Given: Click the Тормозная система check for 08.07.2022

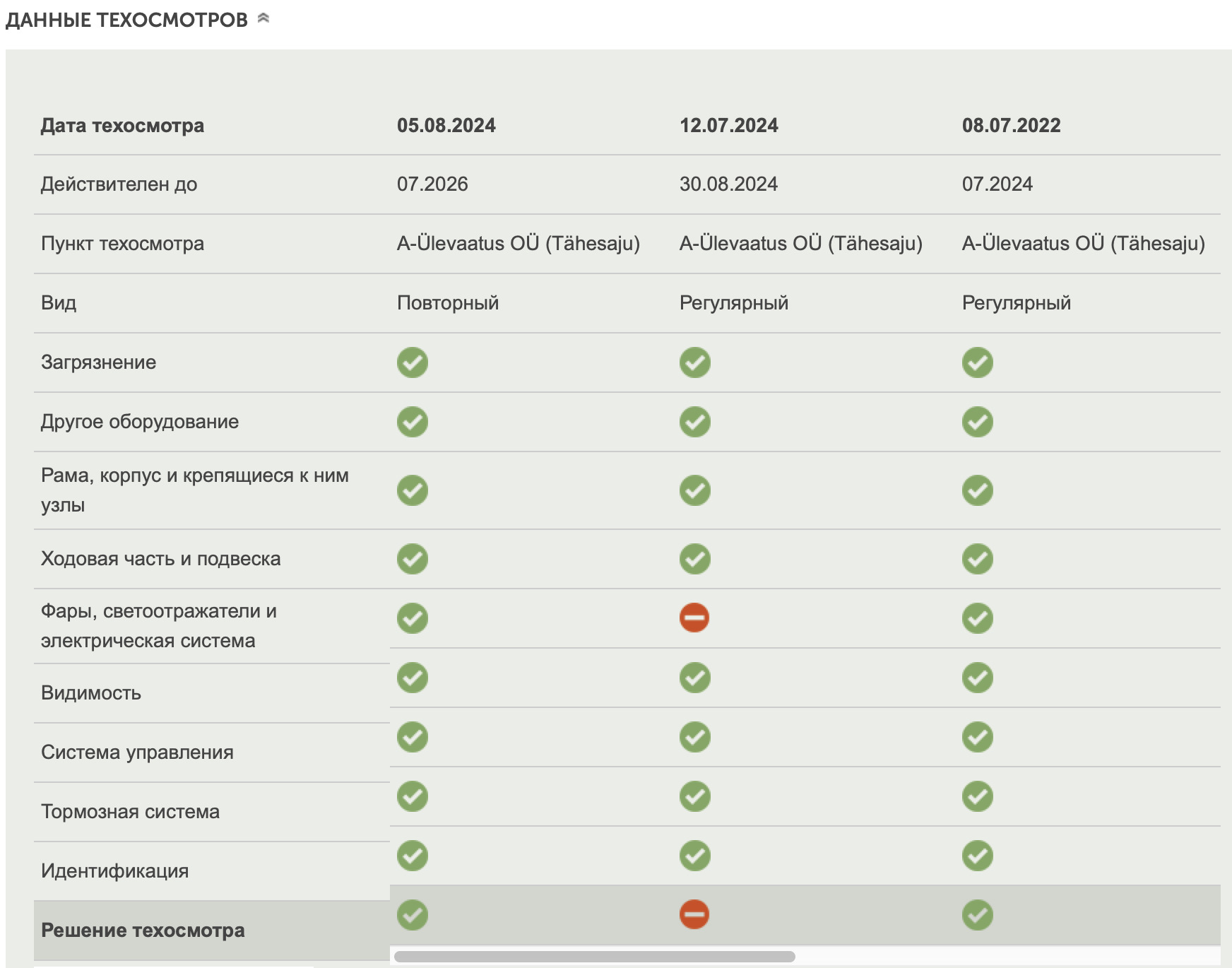Looking at the screenshot, I should 978,796.
